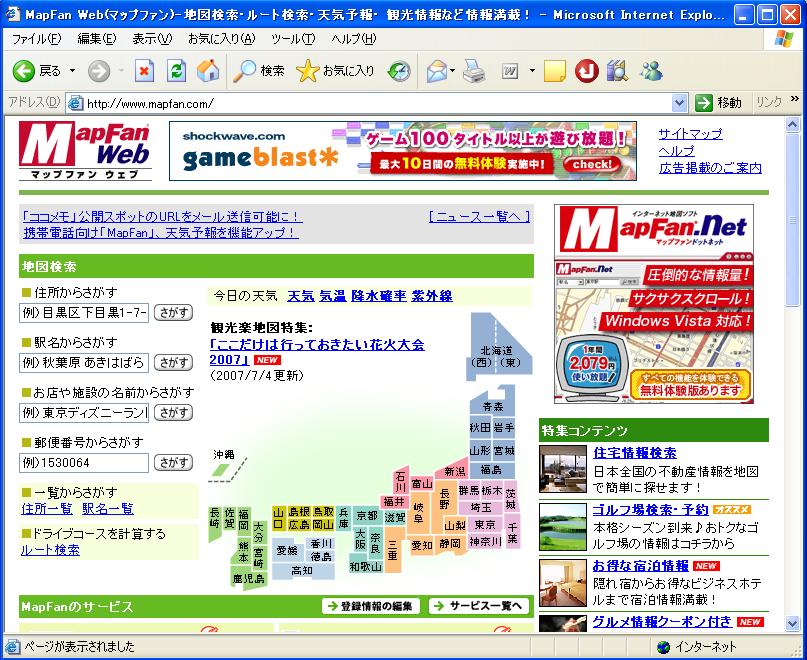Open the ヘルプ(H) menu

(354, 39)
